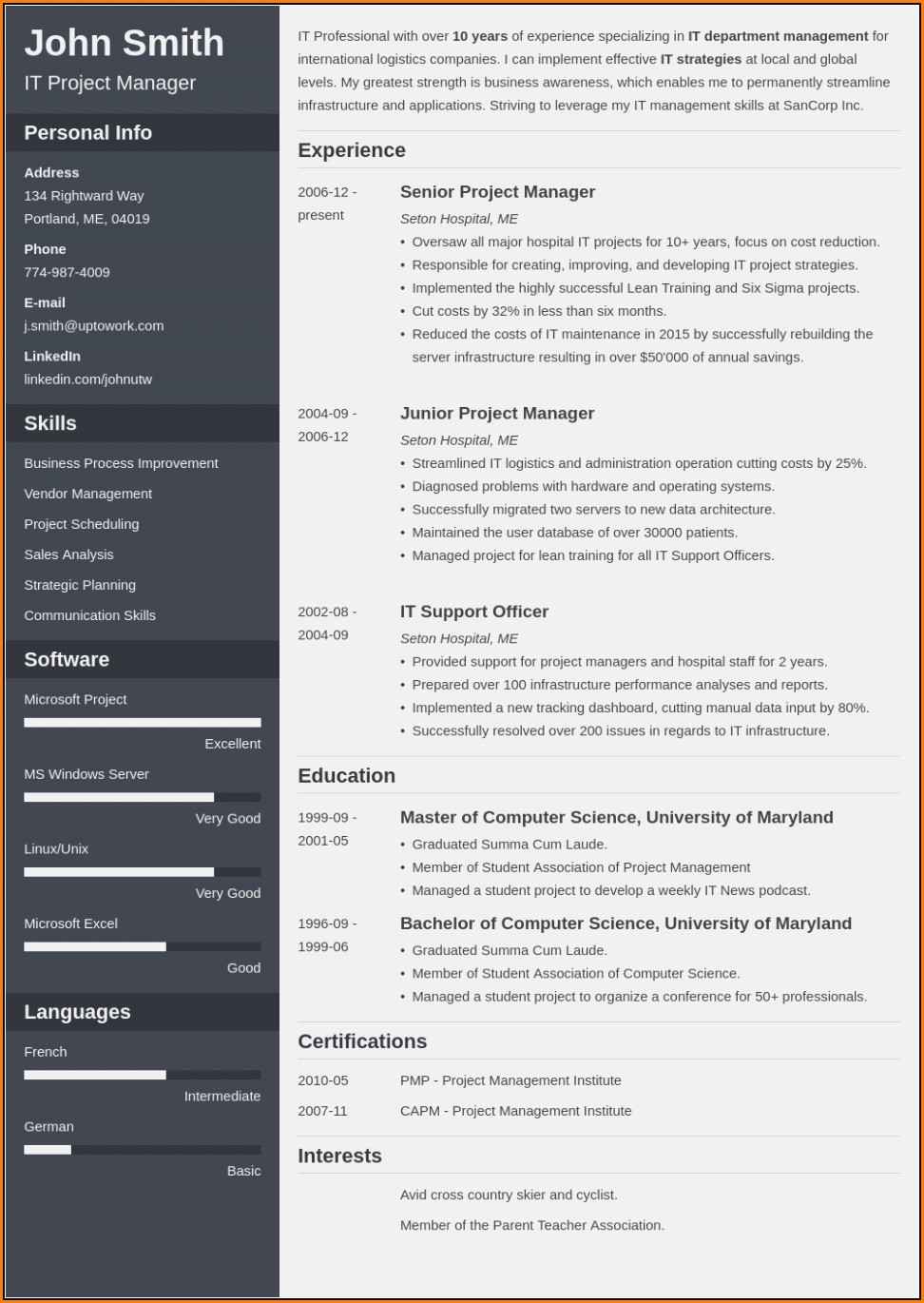
Task: Click the Senior Project Manager job title
Action: [x=497, y=192]
